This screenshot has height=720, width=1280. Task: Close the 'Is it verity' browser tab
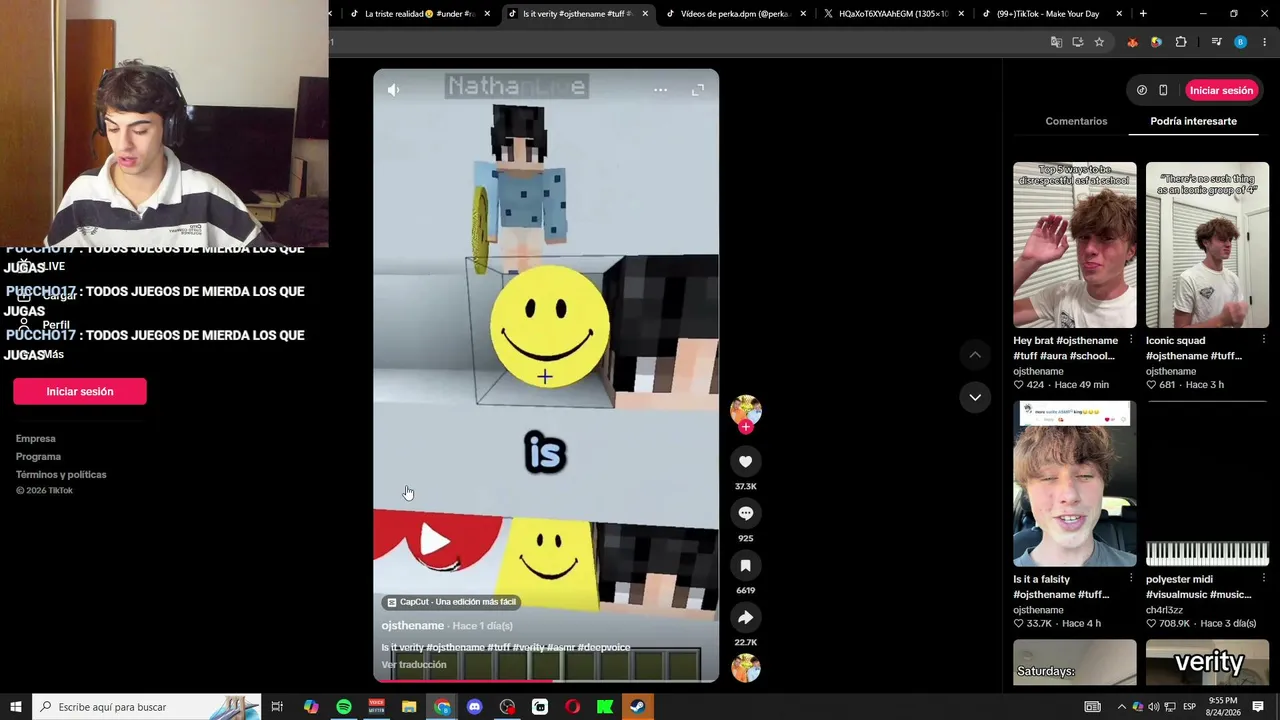[x=645, y=14]
